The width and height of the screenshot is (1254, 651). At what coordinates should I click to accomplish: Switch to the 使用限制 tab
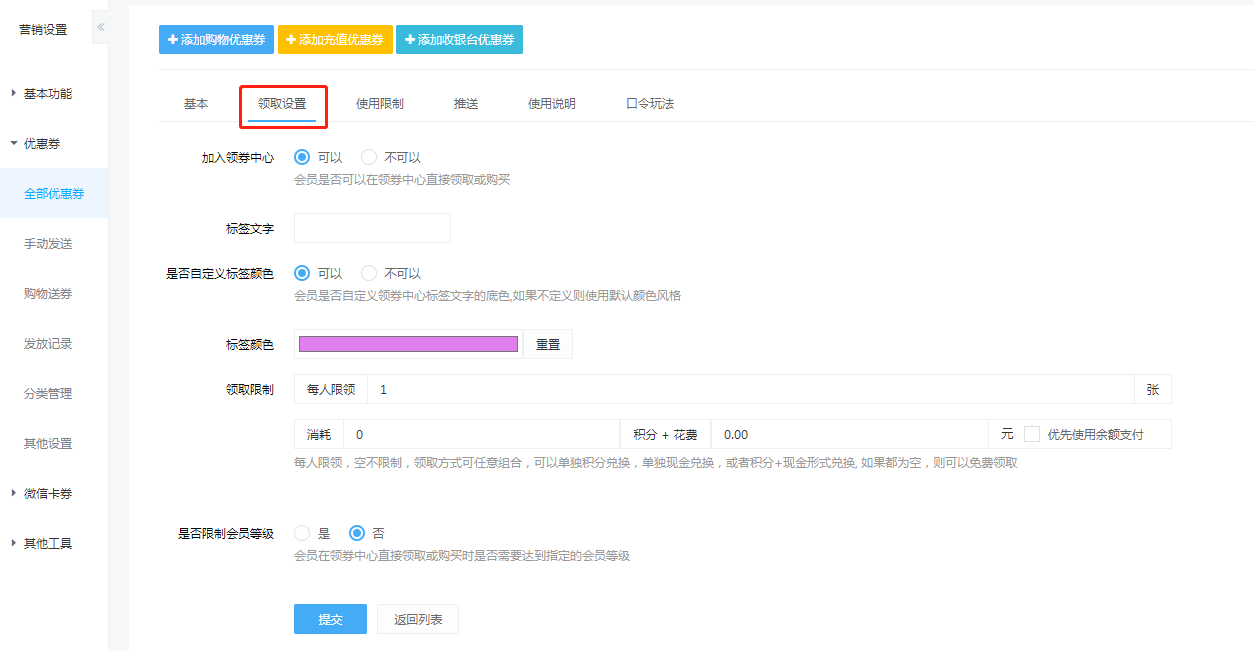click(380, 103)
